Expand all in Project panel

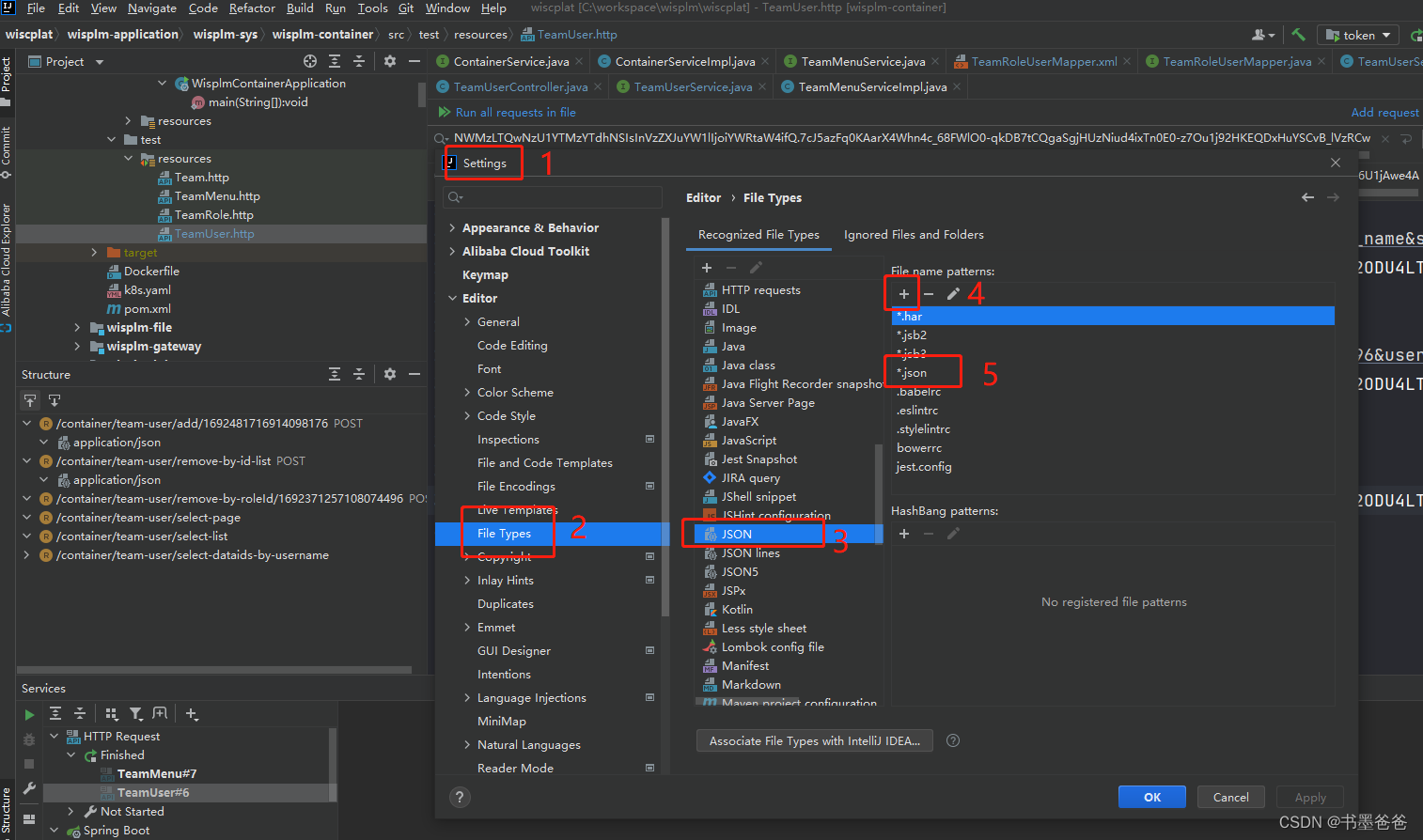click(x=335, y=61)
